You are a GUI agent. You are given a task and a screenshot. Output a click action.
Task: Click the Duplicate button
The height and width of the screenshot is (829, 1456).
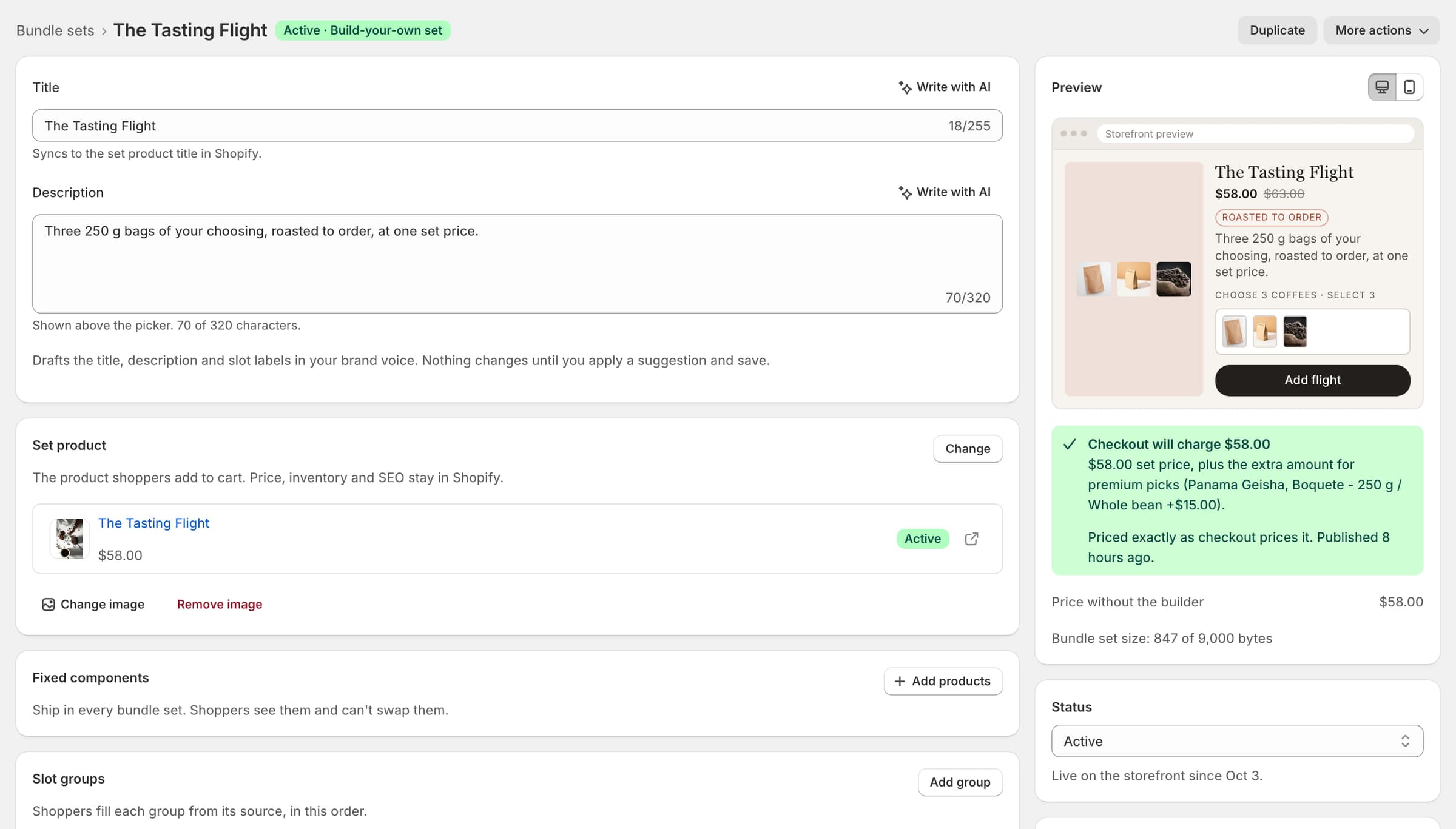(1277, 30)
